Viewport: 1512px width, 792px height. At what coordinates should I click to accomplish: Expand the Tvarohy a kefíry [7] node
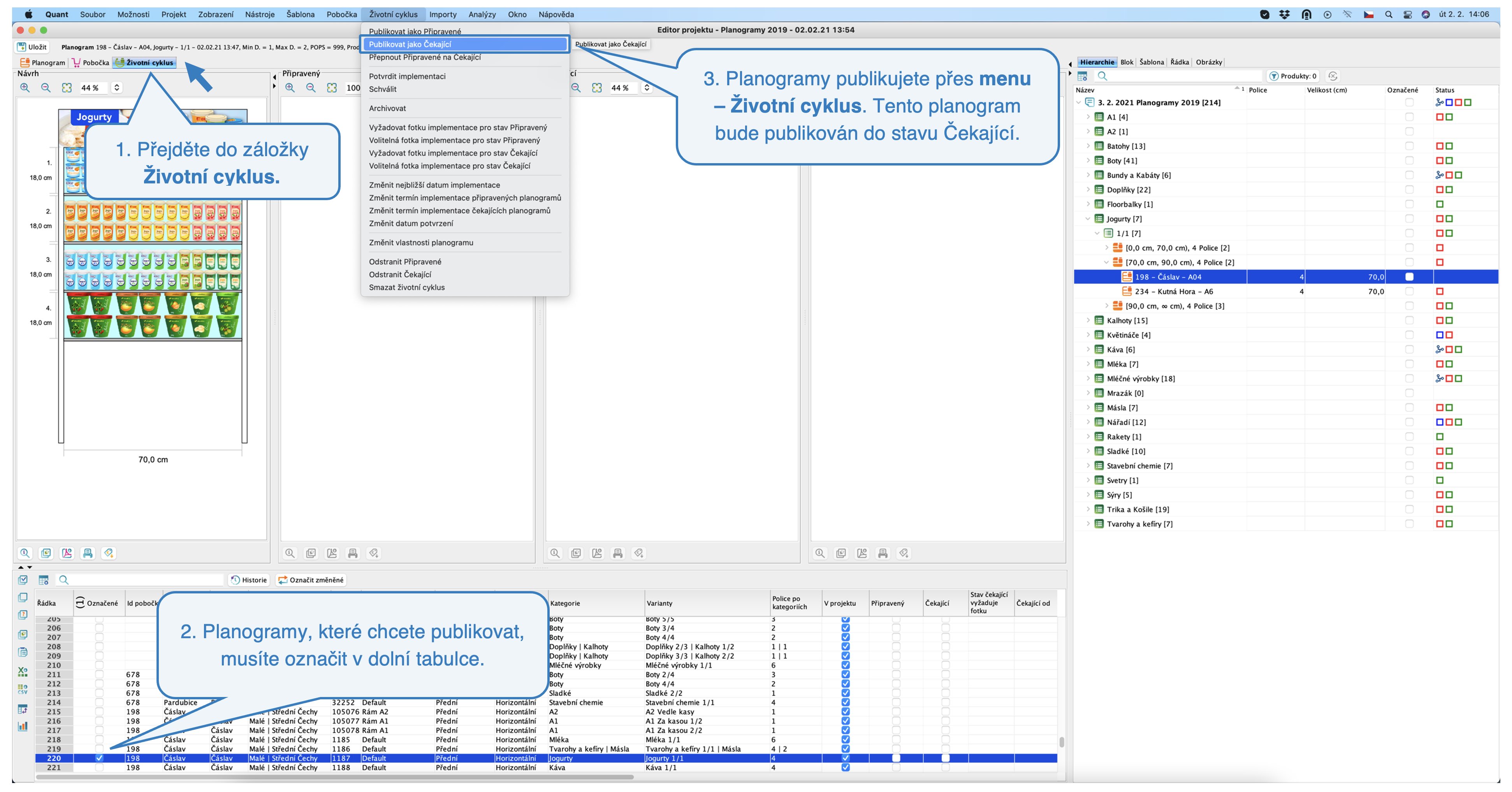[1088, 524]
